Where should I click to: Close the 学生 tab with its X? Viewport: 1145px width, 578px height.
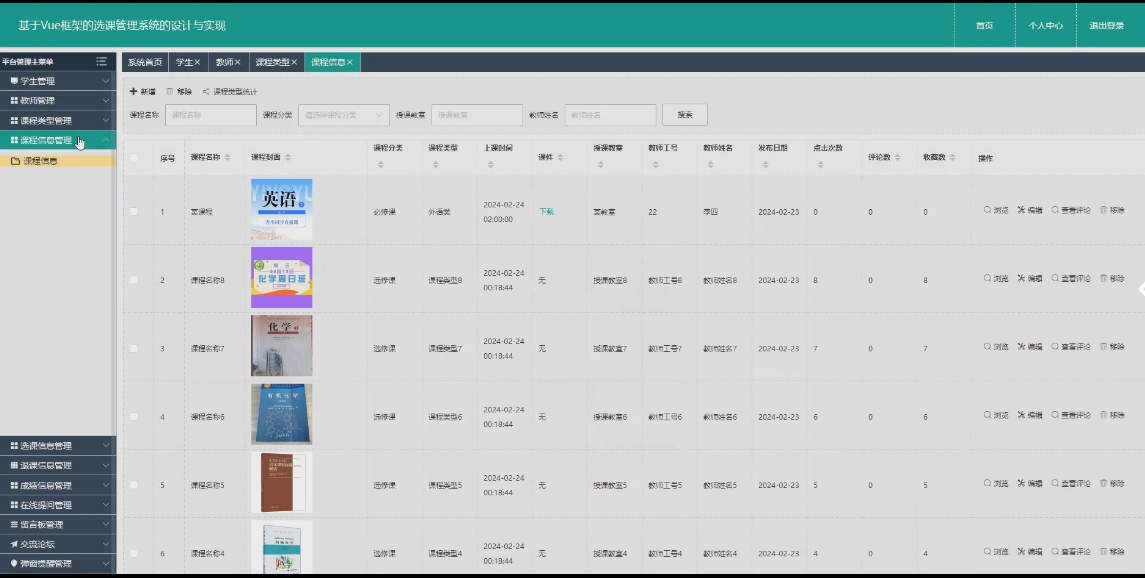197,62
